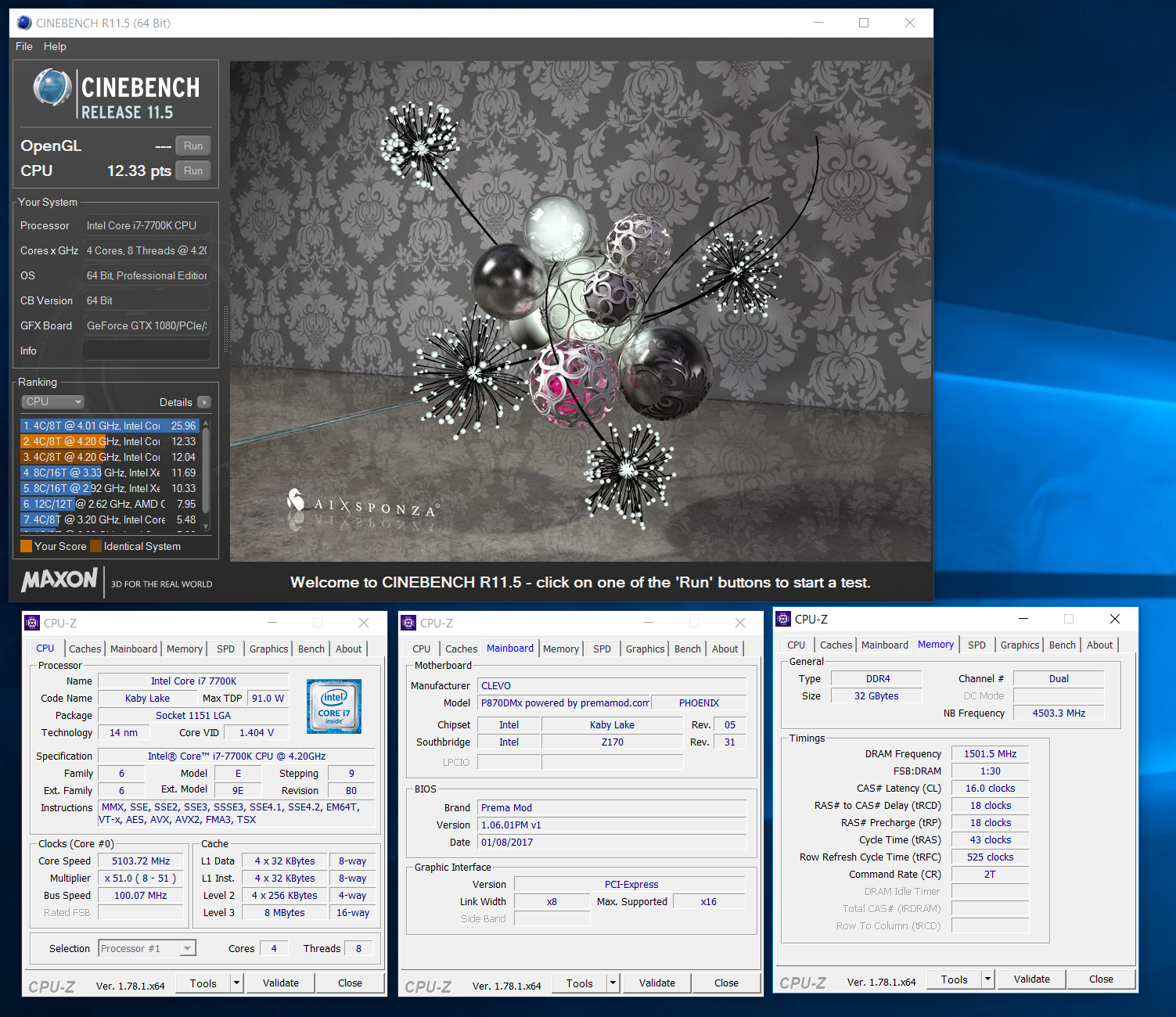This screenshot has width=1176, height=1017.
Task: Select ranking row 1 scoring 25.96
Action: point(110,426)
